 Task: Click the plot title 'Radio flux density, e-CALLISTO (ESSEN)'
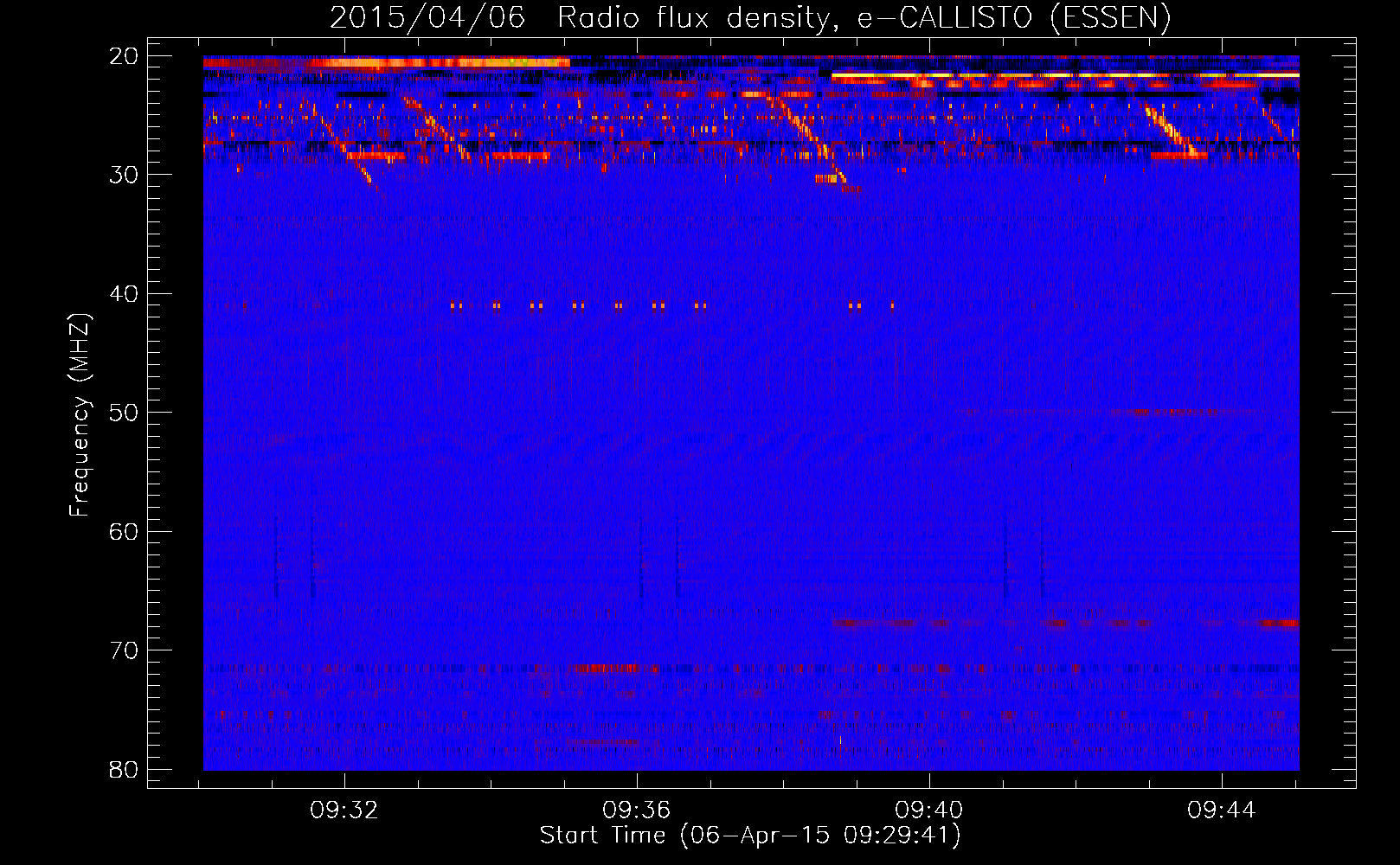pos(864,17)
